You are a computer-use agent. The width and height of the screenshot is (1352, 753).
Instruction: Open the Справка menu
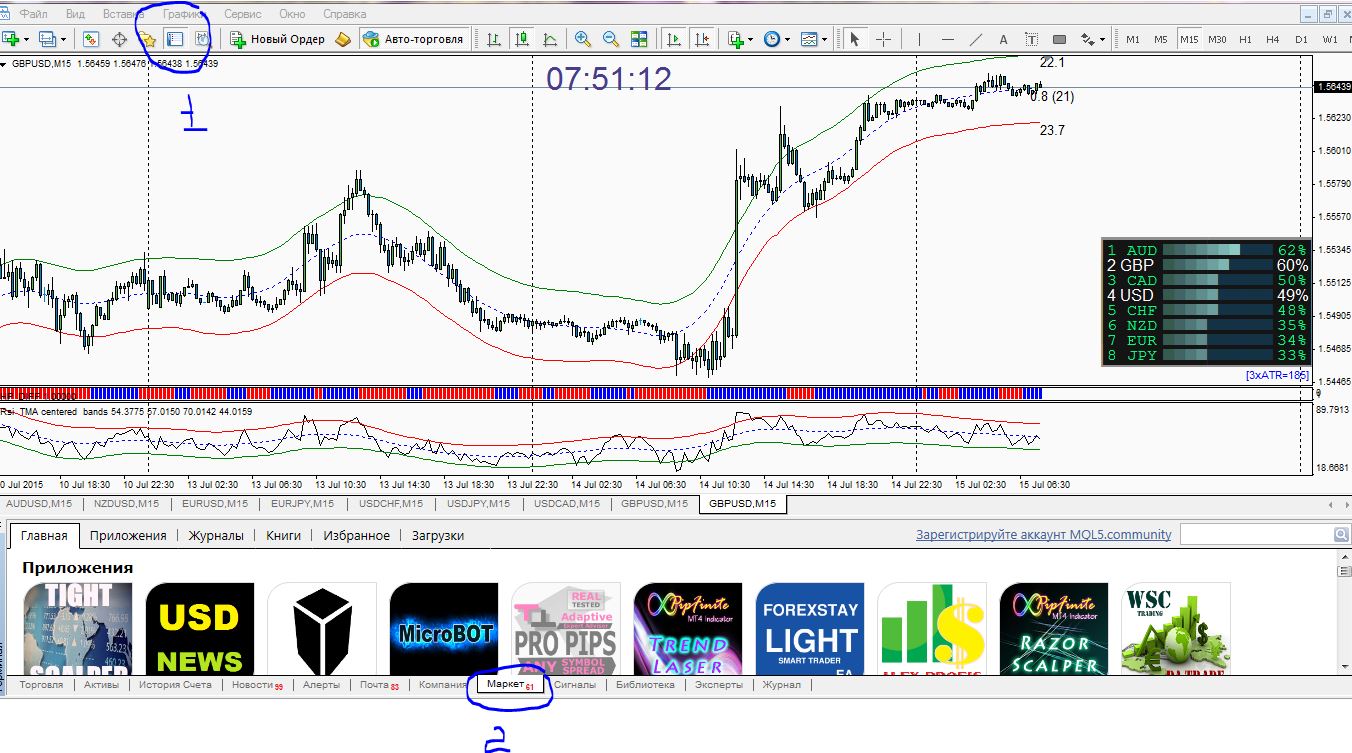[345, 14]
